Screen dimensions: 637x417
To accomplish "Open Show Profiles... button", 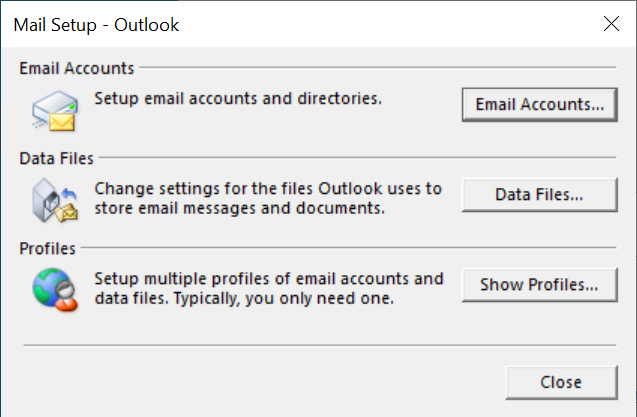I will (540, 285).
